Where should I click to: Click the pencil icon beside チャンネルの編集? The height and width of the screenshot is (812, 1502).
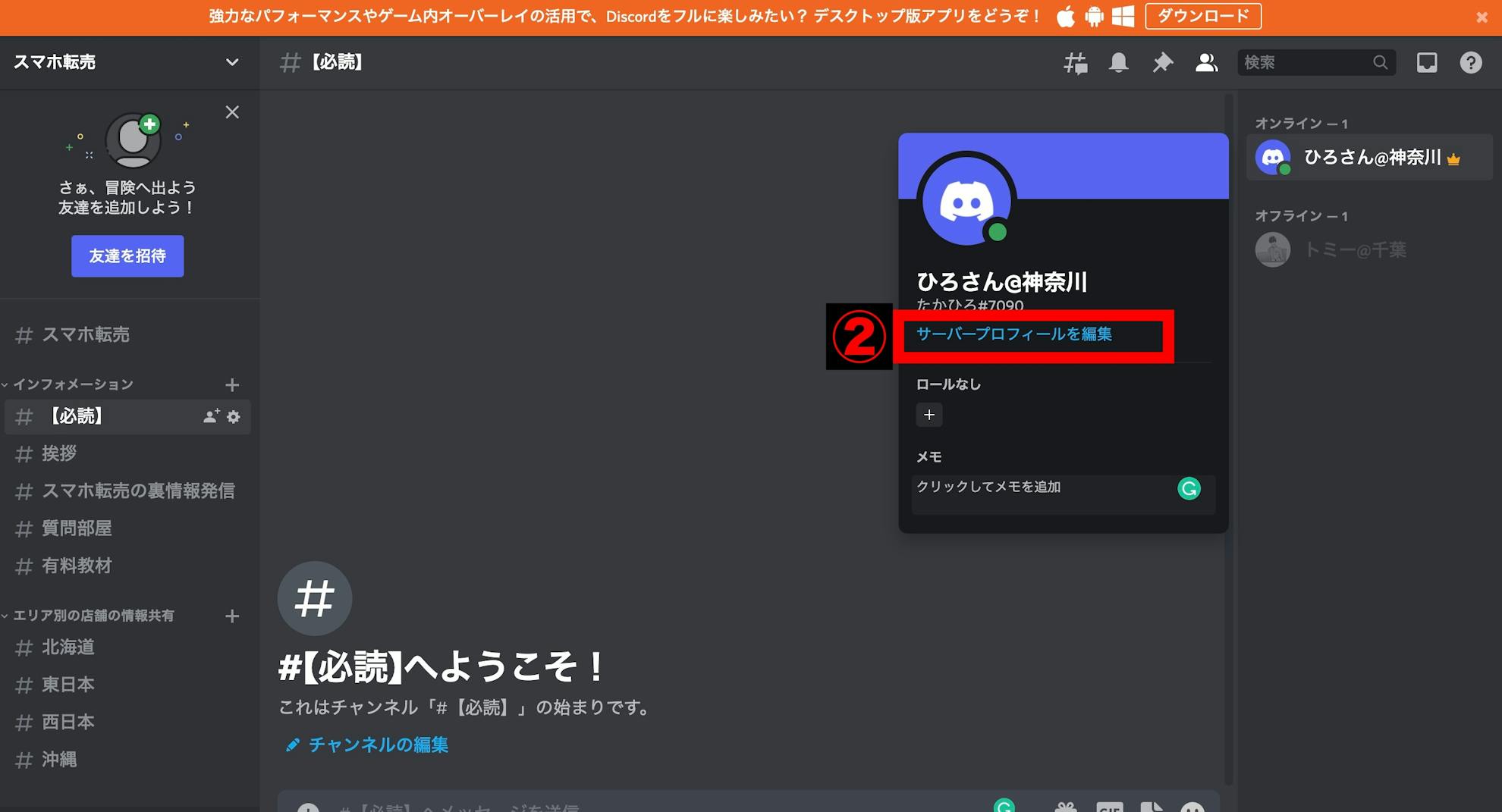click(x=292, y=745)
